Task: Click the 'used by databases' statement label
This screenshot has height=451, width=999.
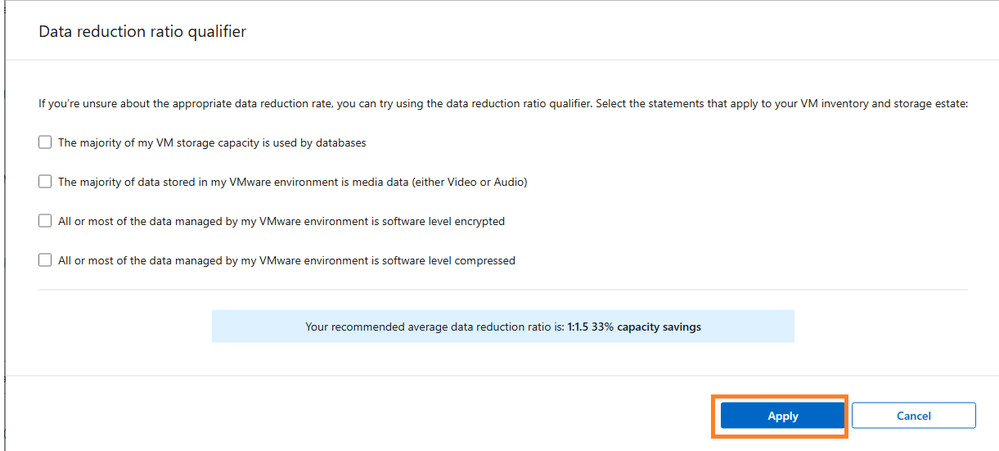Action: pyautogui.click(x=212, y=142)
